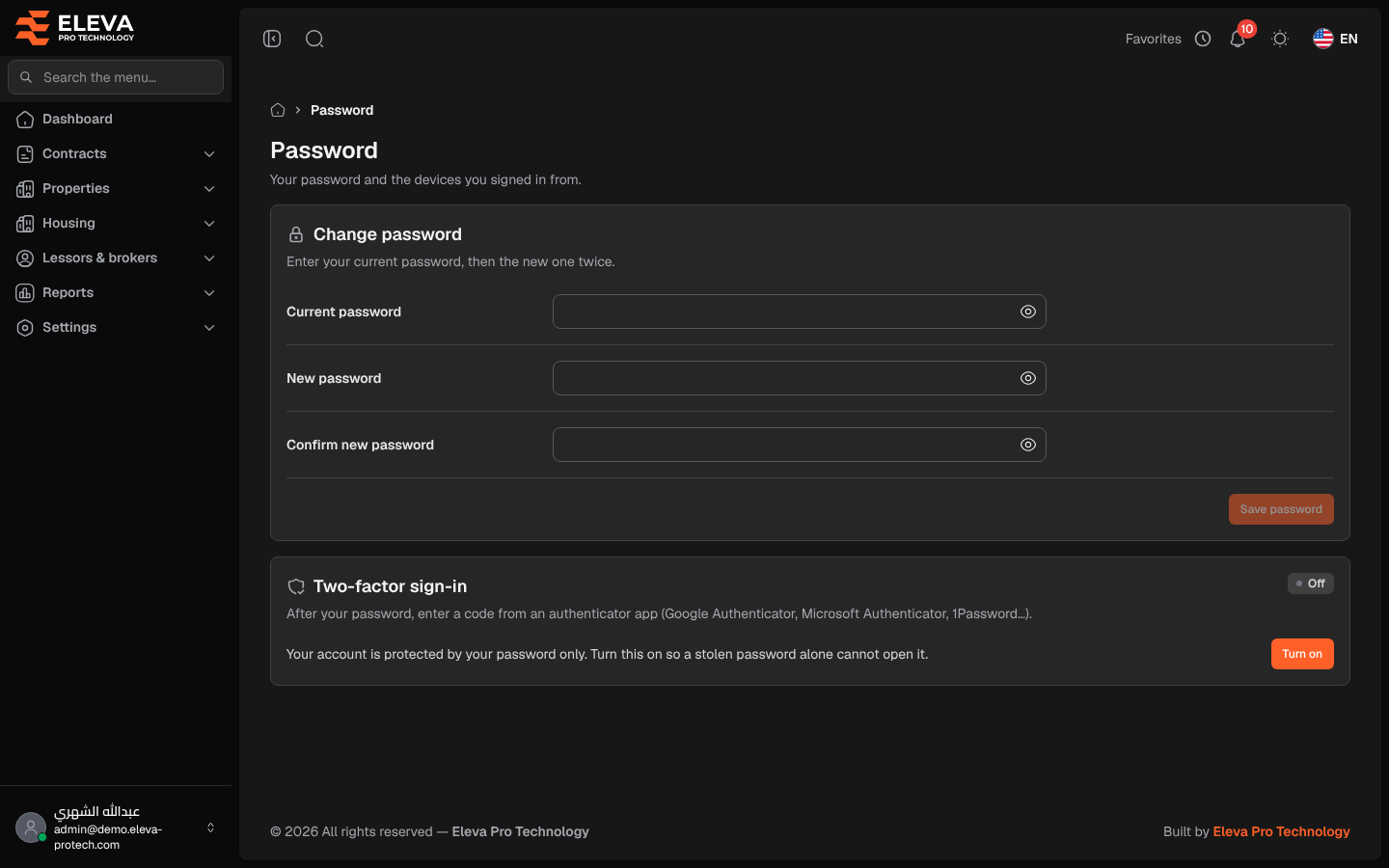
Task: Focus the New password field
Action: pos(800,378)
